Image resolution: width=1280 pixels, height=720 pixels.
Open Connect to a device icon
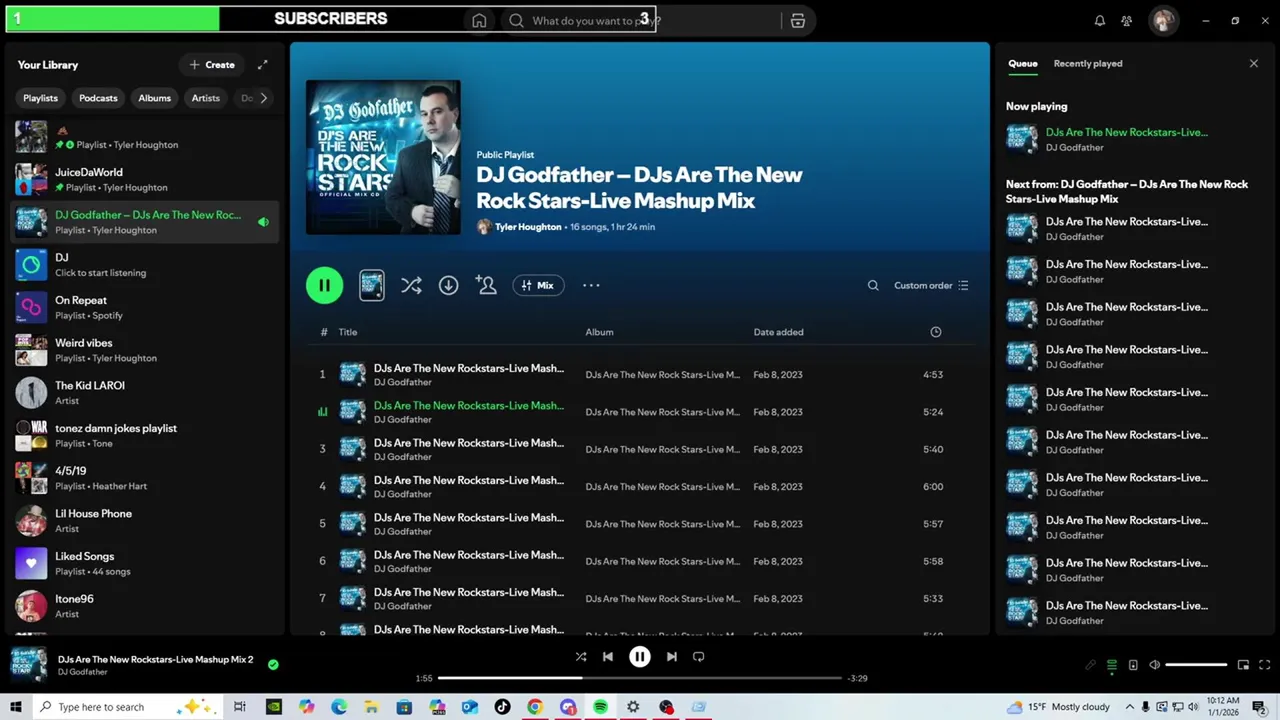point(1133,665)
